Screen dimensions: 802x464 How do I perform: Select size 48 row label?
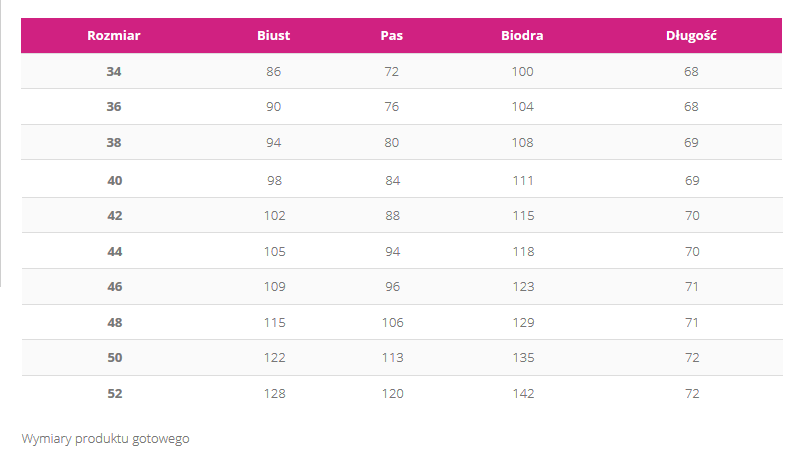click(x=114, y=323)
